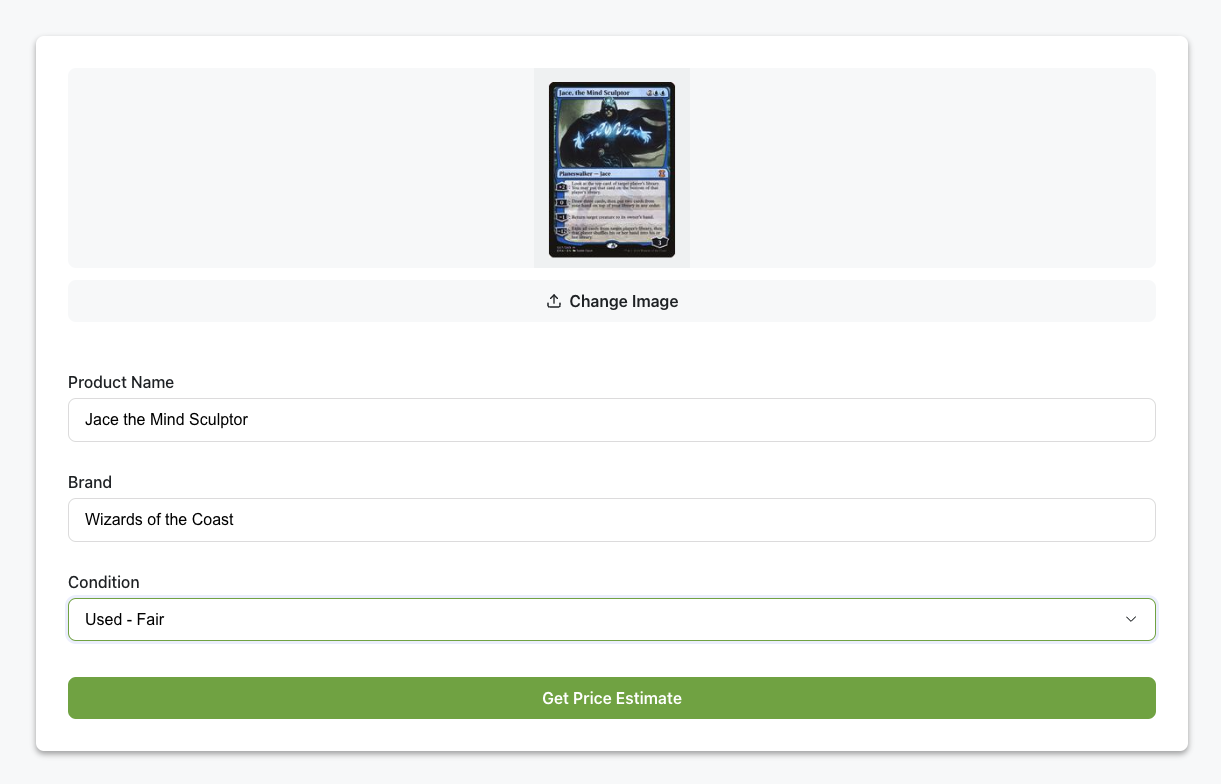Click the Condition label text
Viewport: 1221px width, 784px height.
104,582
